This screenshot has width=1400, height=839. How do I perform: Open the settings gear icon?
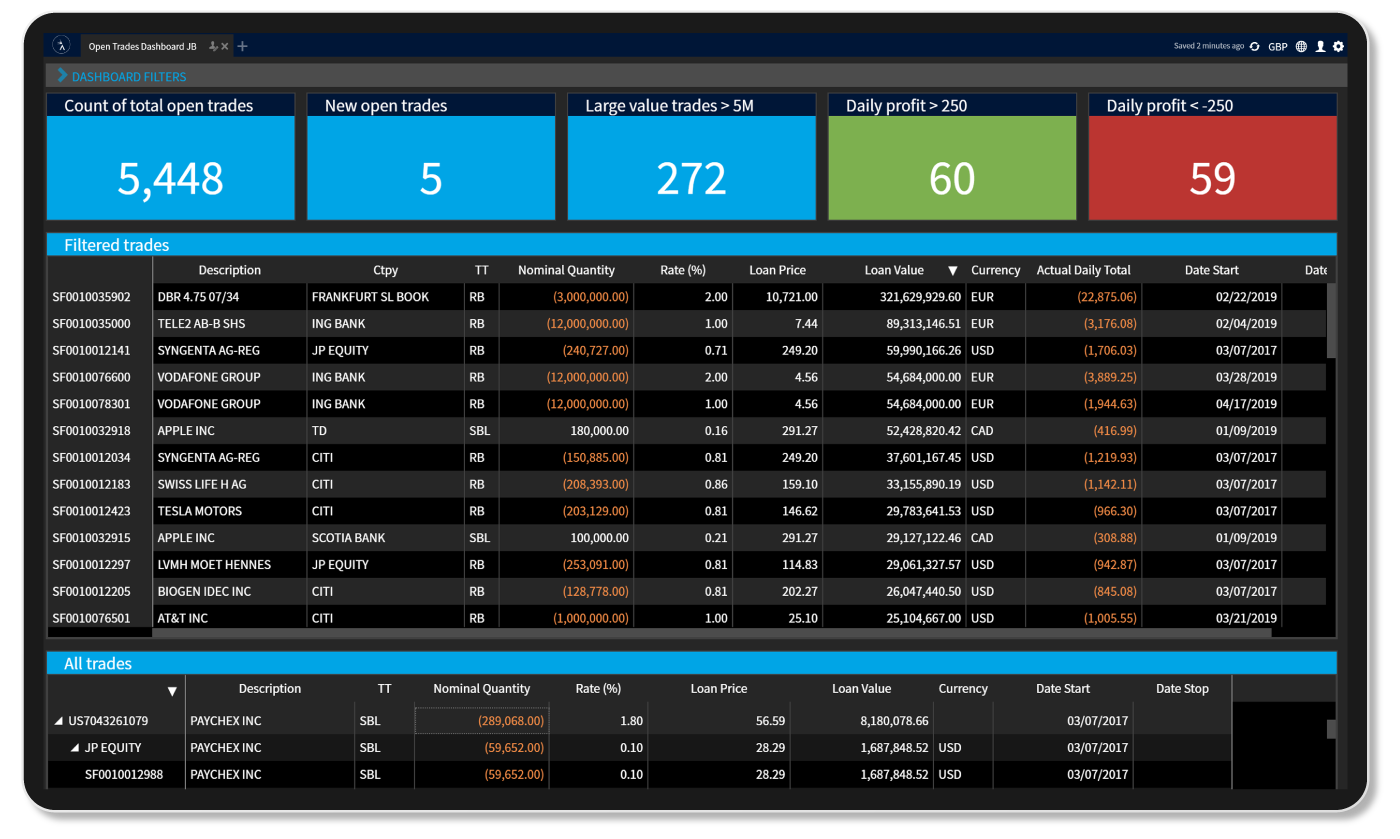pyautogui.click(x=1338, y=46)
